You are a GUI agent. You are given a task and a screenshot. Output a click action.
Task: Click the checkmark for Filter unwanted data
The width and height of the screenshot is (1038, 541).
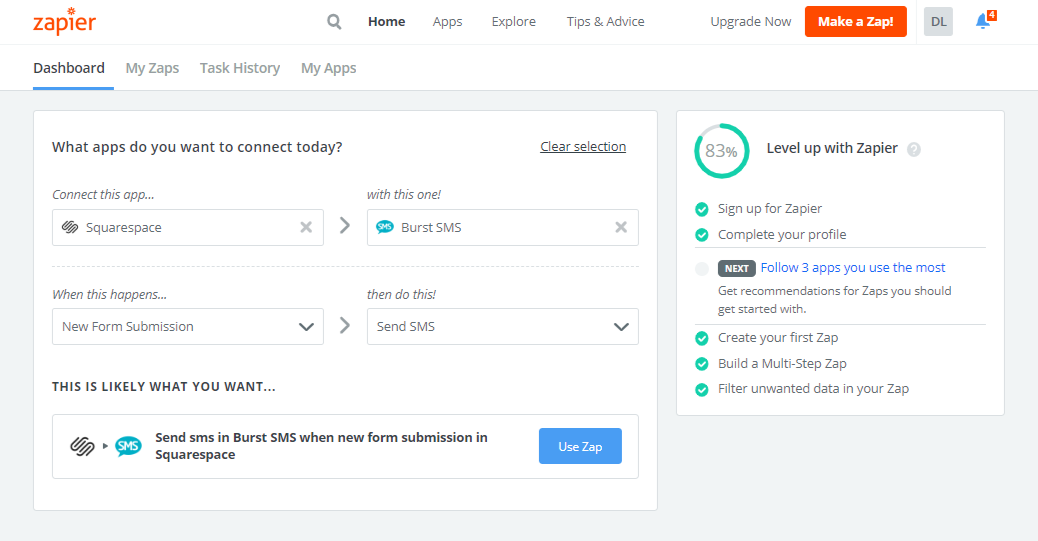pyautogui.click(x=702, y=389)
